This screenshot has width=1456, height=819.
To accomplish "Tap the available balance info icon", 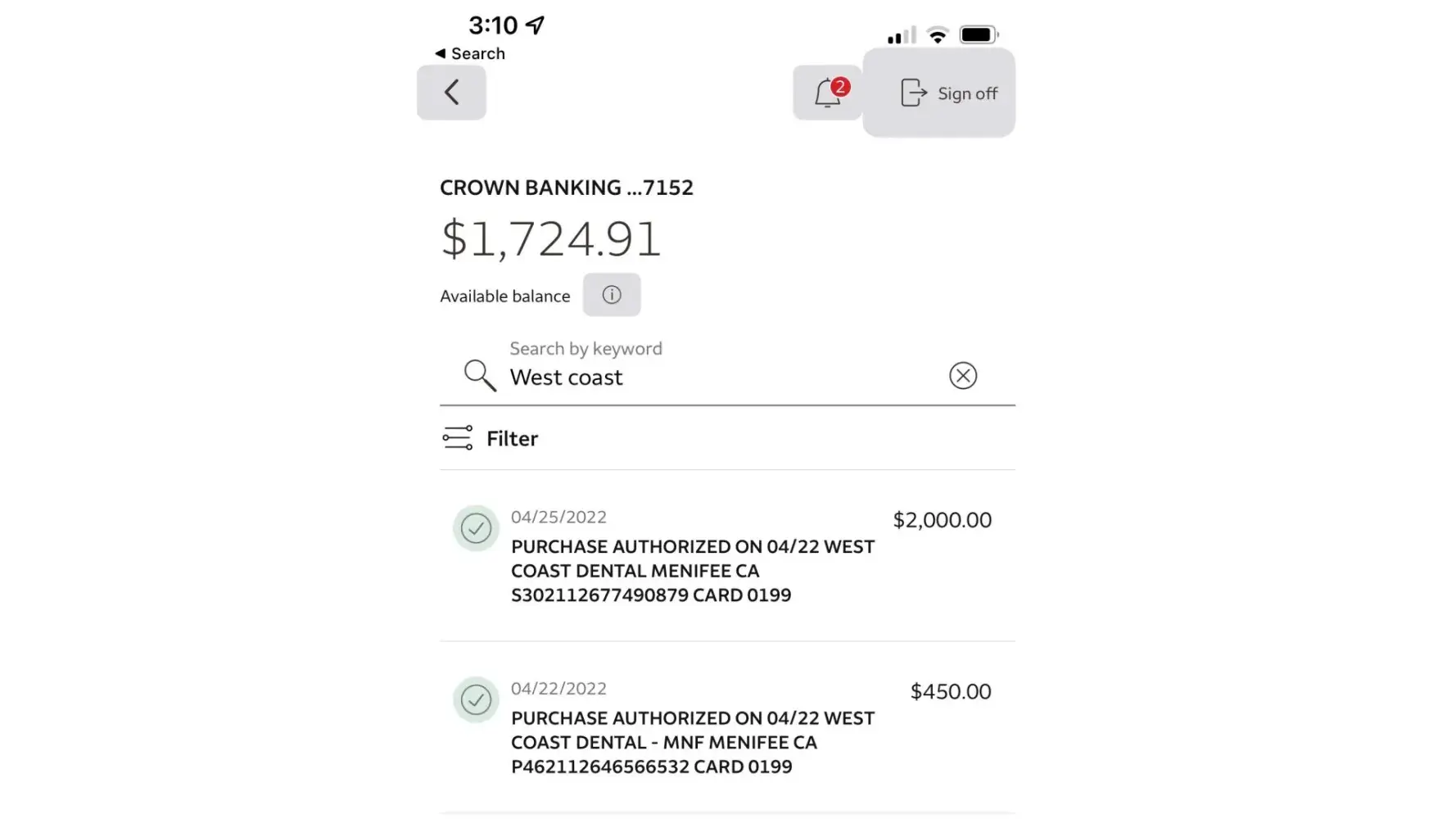I will (612, 295).
